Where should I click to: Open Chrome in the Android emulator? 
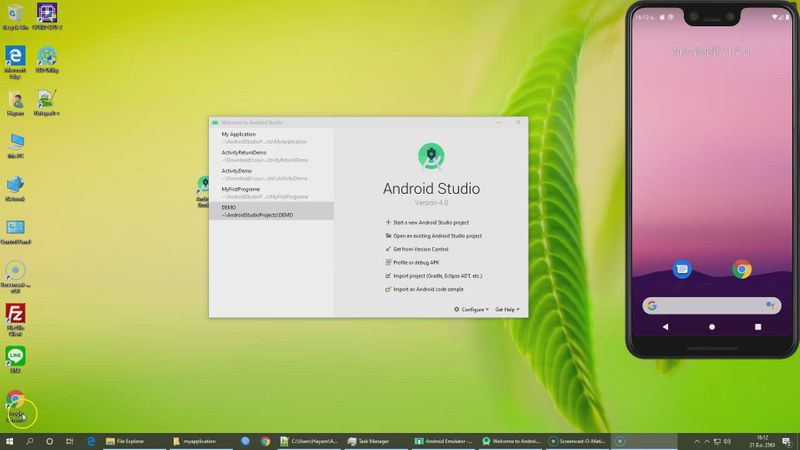click(741, 268)
